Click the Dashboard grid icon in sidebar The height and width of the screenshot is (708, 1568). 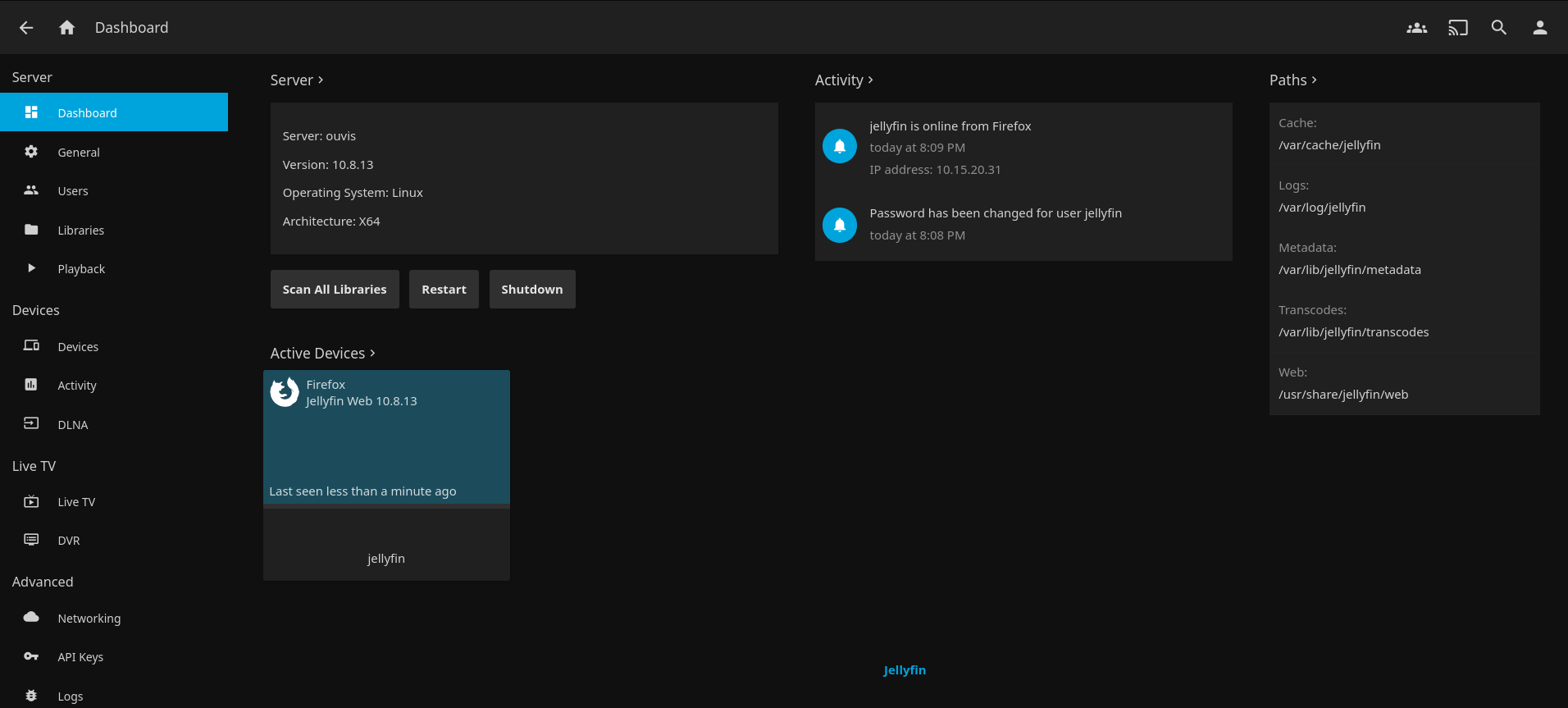(x=31, y=112)
